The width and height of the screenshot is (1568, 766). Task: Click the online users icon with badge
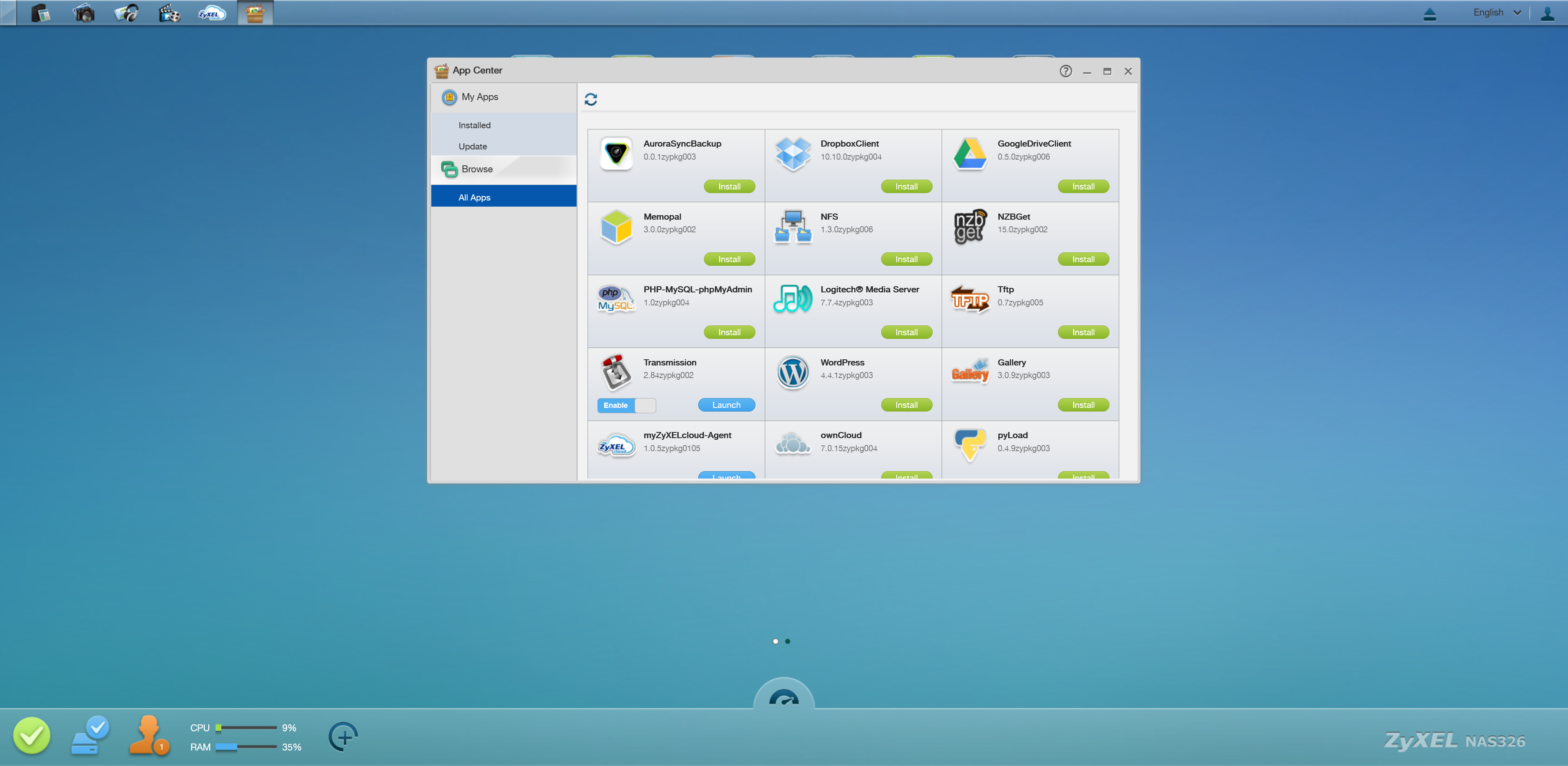(149, 735)
